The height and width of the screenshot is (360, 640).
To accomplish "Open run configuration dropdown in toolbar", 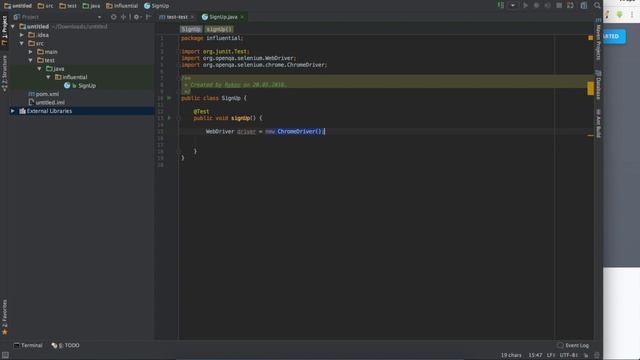I will tap(513, 5).
